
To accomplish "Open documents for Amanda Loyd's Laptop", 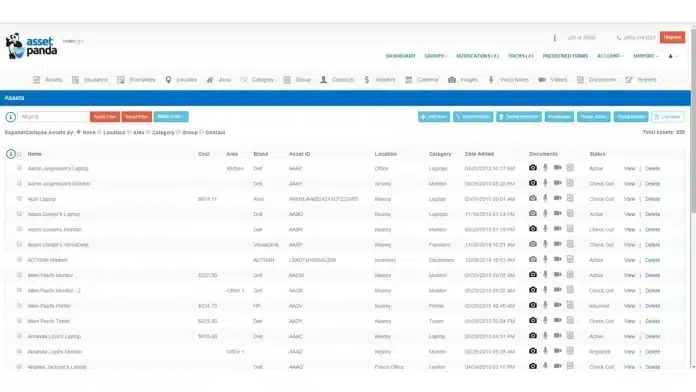I will pyautogui.click(x=570, y=336).
